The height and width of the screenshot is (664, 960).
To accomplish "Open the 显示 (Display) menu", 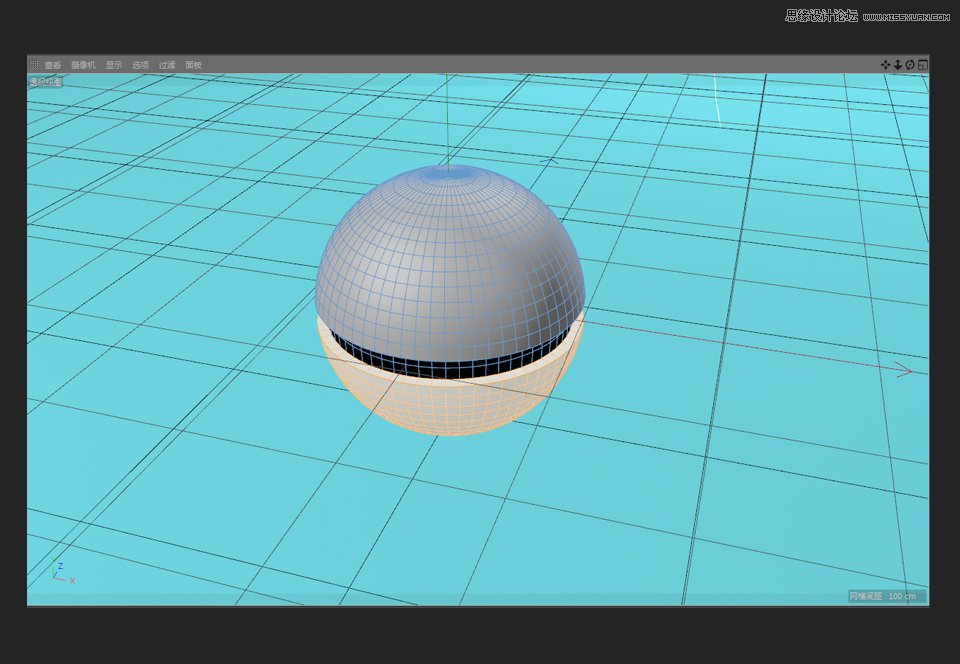I will 113,65.
